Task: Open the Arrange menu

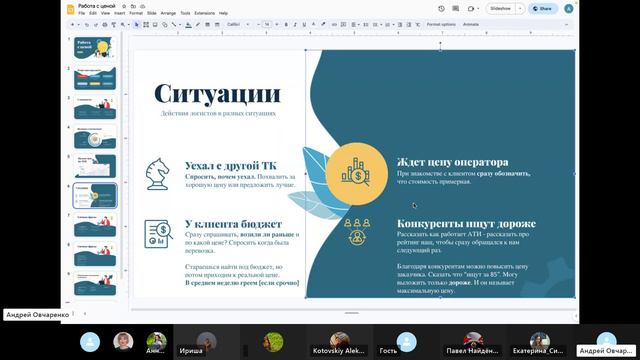Action: [x=168, y=13]
